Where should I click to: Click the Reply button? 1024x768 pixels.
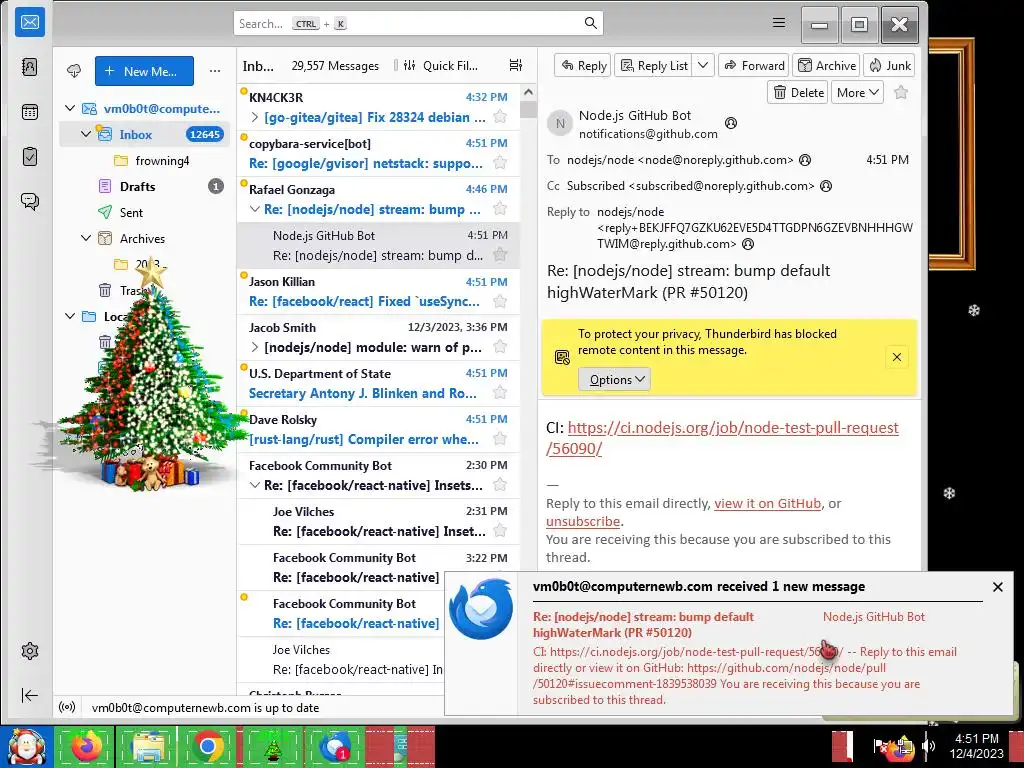pyautogui.click(x=583, y=65)
